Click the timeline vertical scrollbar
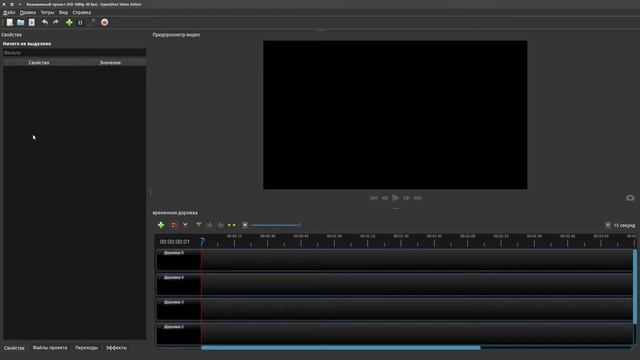 pos(635,287)
